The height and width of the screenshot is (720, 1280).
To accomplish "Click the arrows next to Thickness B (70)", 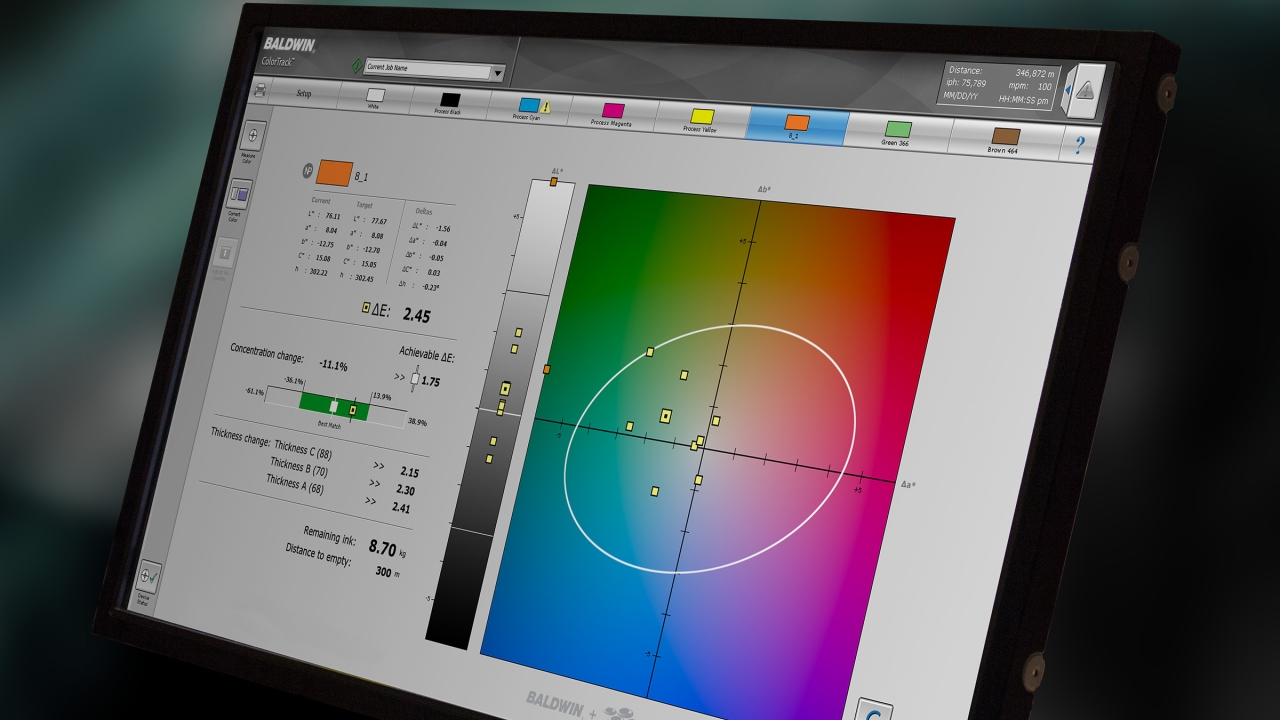I will [375, 484].
